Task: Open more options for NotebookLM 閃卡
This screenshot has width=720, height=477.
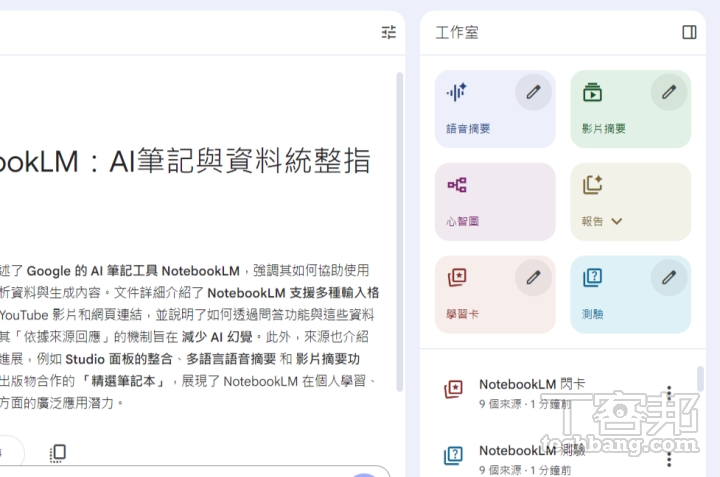Action: (x=669, y=393)
